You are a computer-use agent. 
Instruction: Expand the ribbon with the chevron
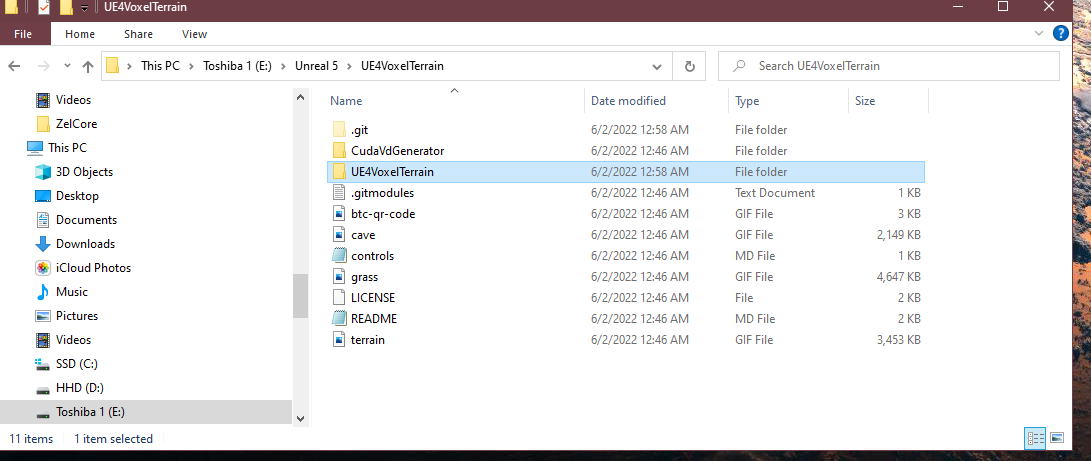(1039, 33)
